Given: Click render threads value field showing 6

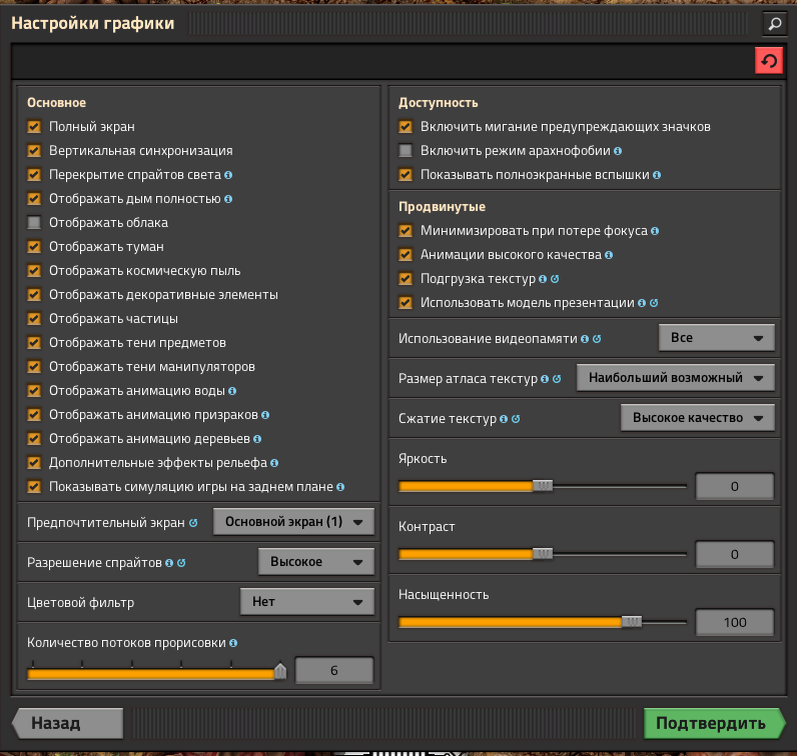Looking at the screenshot, I should 334,671.
